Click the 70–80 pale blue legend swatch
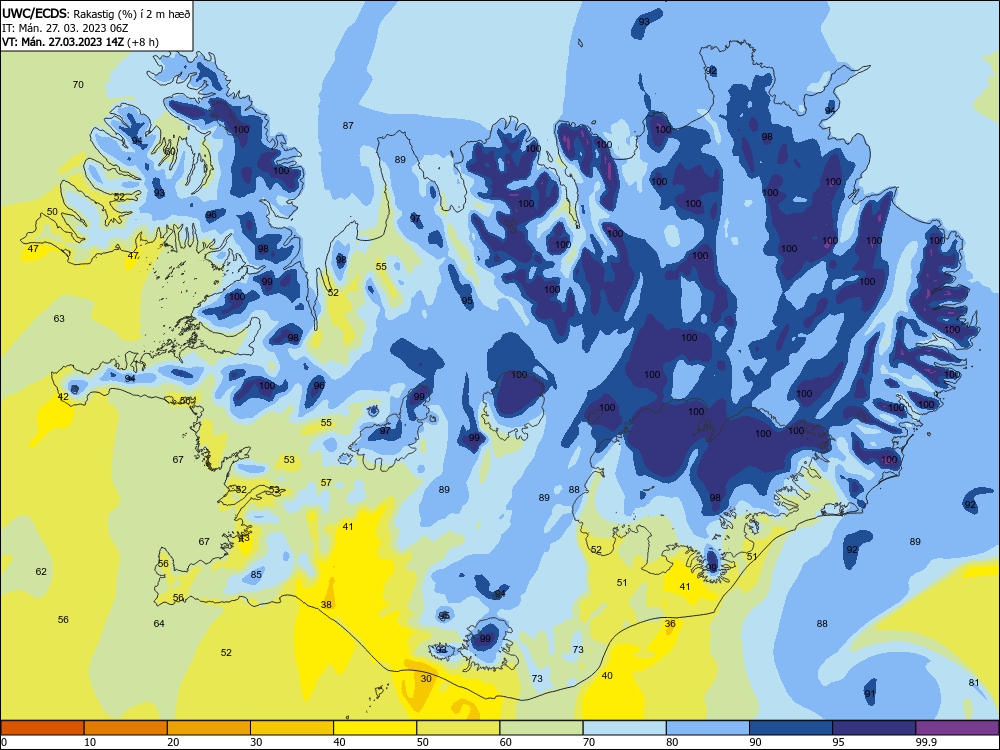The width and height of the screenshot is (1000, 750). [x=624, y=728]
